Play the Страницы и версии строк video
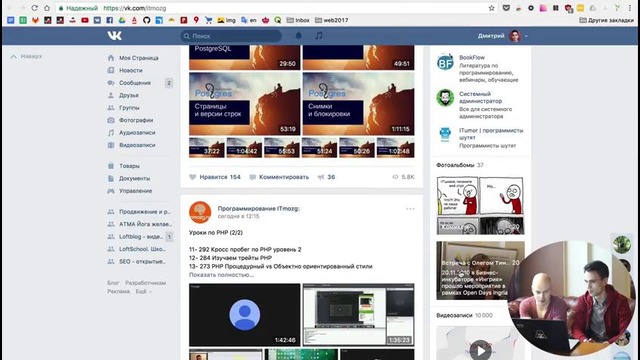 point(244,104)
